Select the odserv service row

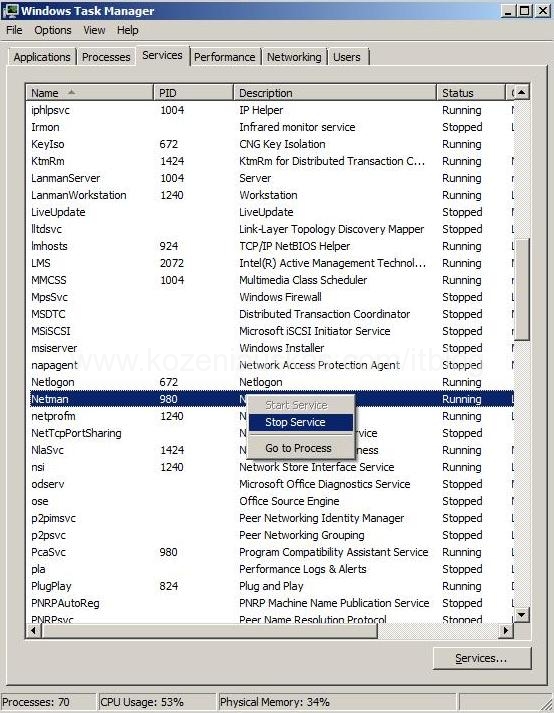[x=272, y=484]
